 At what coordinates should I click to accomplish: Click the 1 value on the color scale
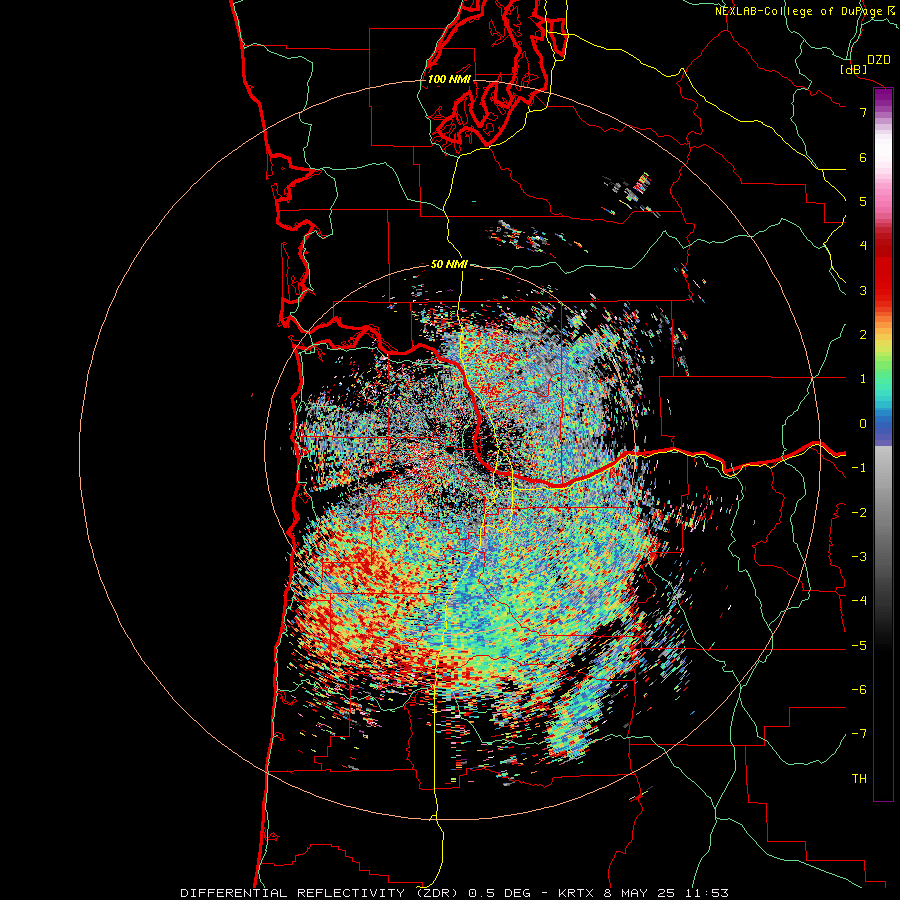[863, 379]
